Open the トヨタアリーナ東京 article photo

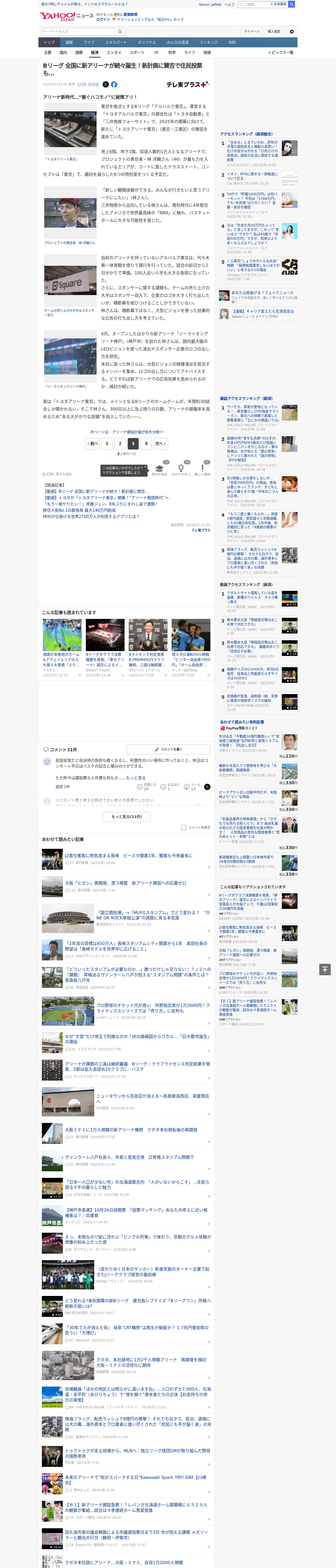point(70,130)
